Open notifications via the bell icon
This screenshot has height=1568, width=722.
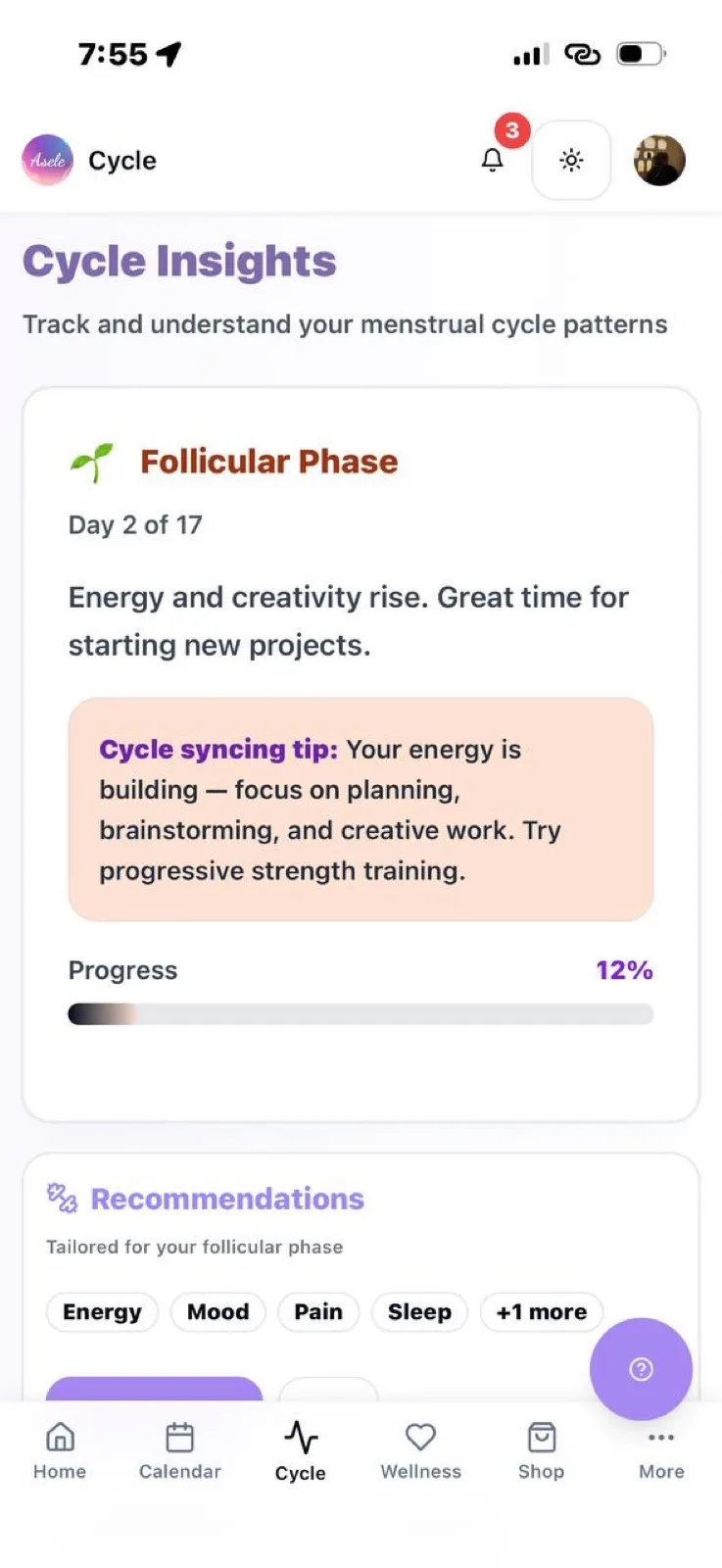tap(493, 160)
